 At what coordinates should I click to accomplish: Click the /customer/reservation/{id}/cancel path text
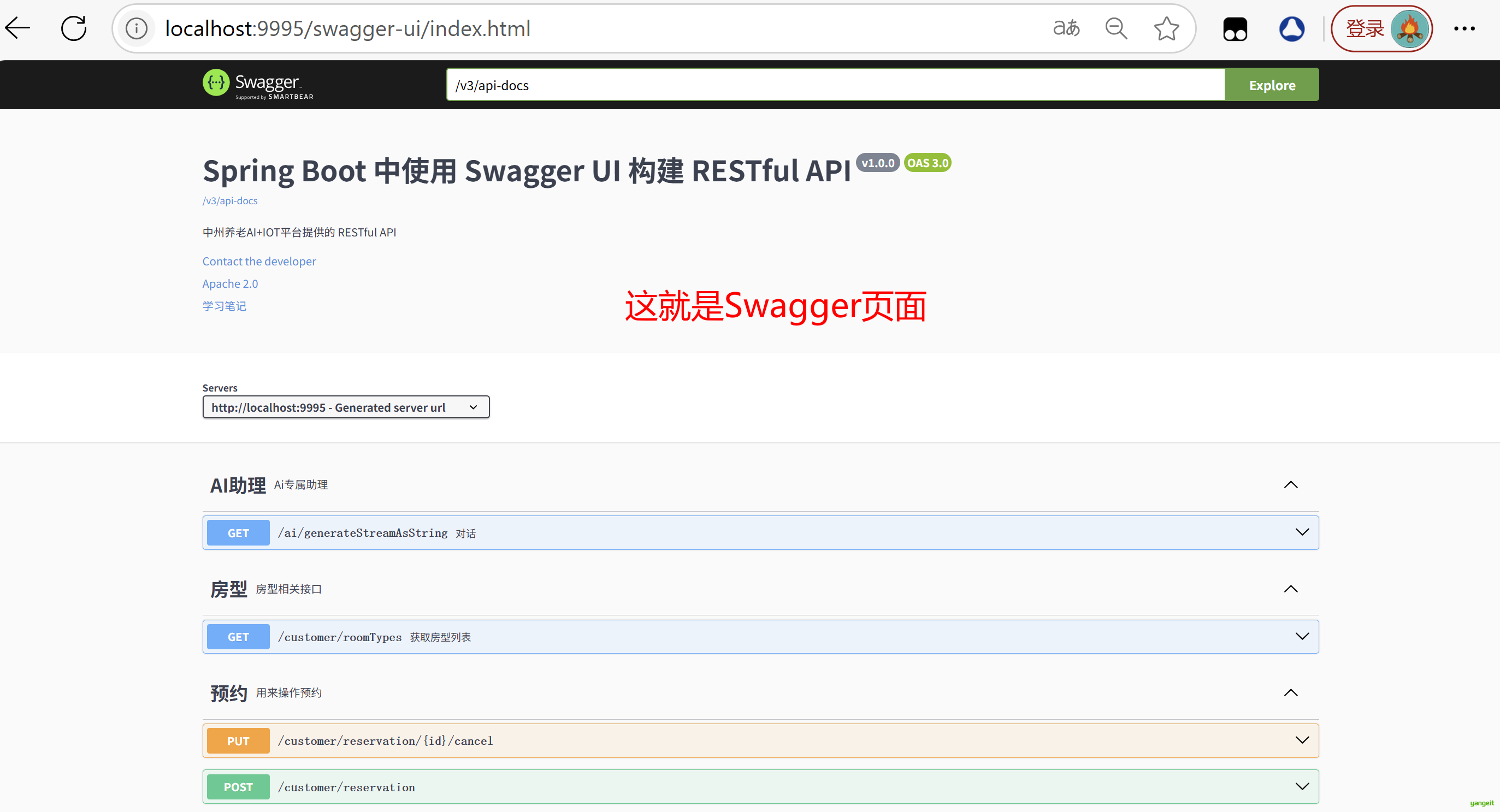click(386, 741)
